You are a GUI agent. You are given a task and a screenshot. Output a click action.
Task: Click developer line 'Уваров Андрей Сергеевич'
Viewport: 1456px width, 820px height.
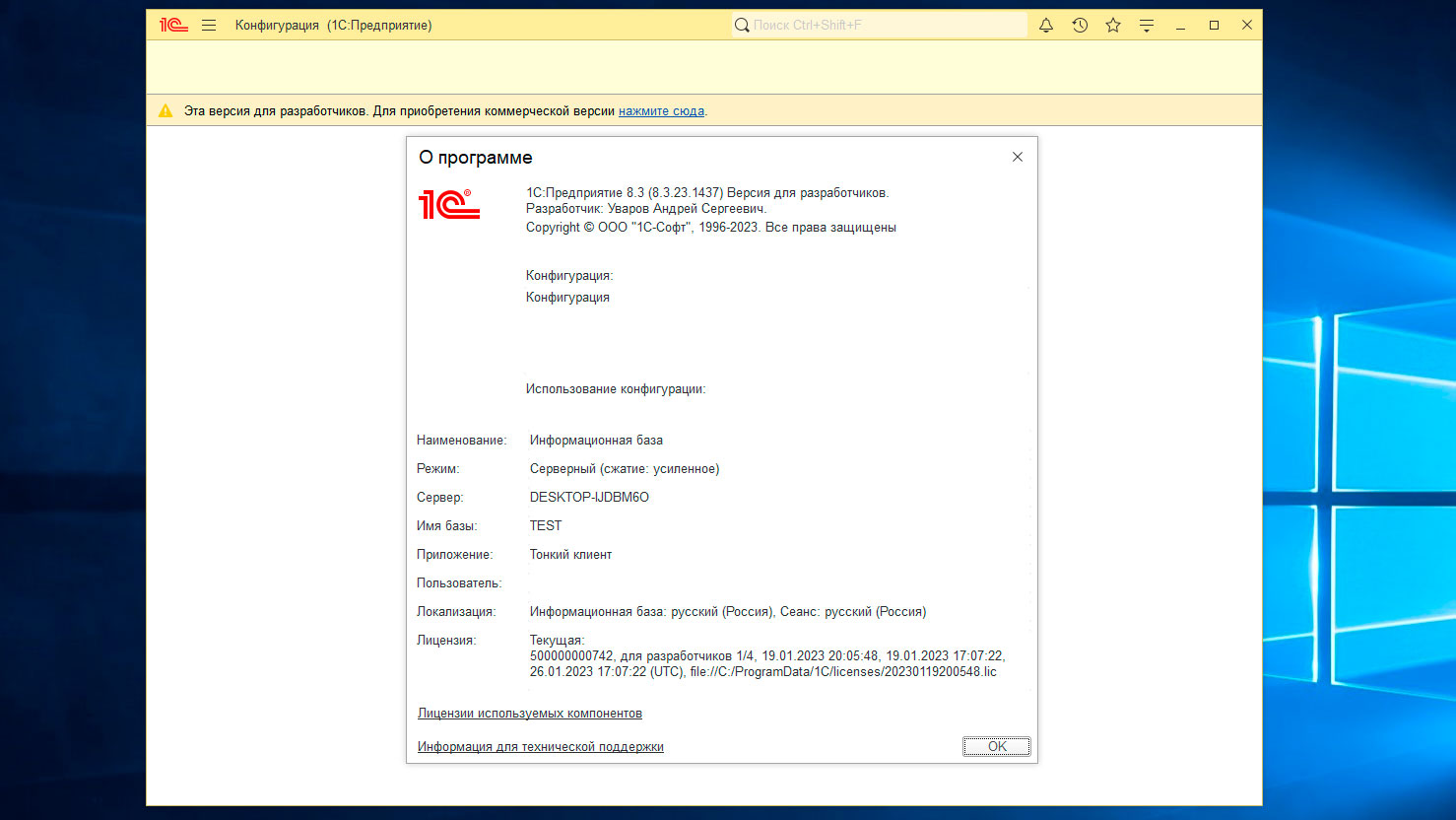[645, 208]
